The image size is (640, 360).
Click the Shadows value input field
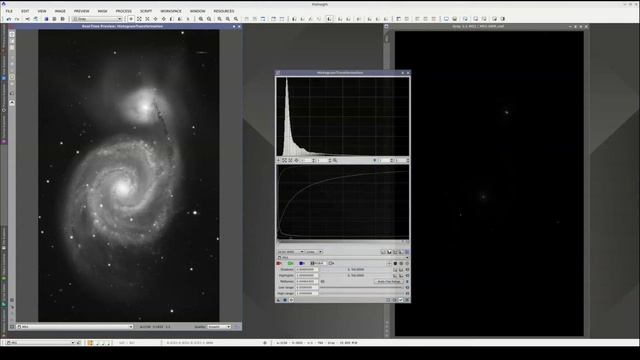307,269
